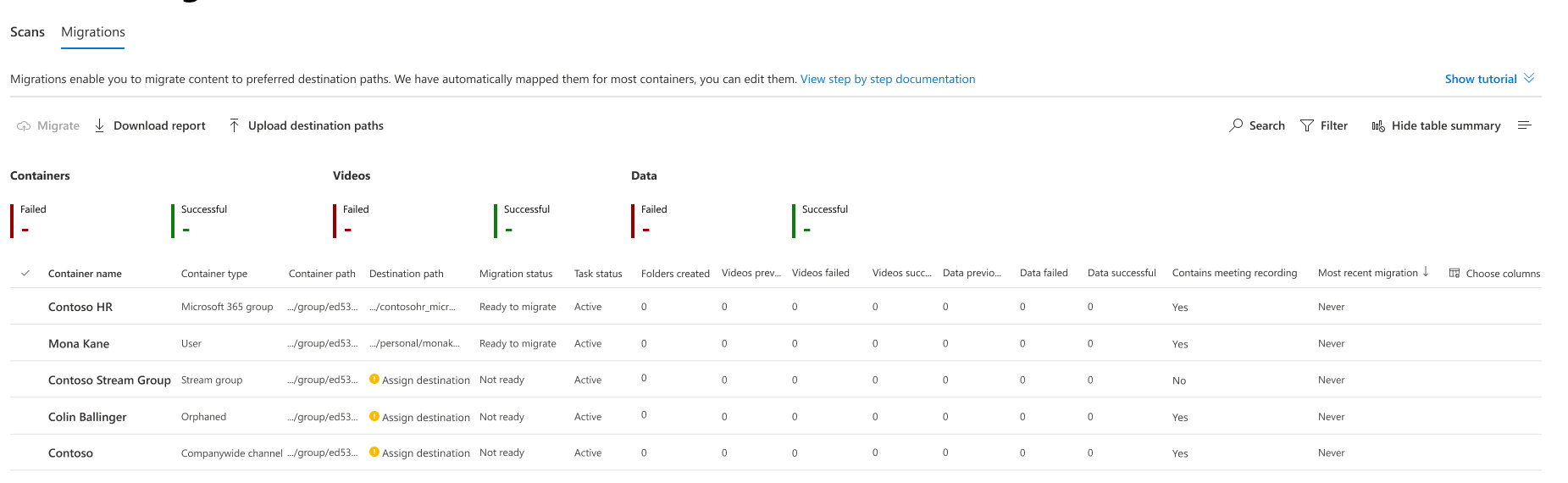
Task: Open the Filter funnel icon
Action: [1307, 125]
